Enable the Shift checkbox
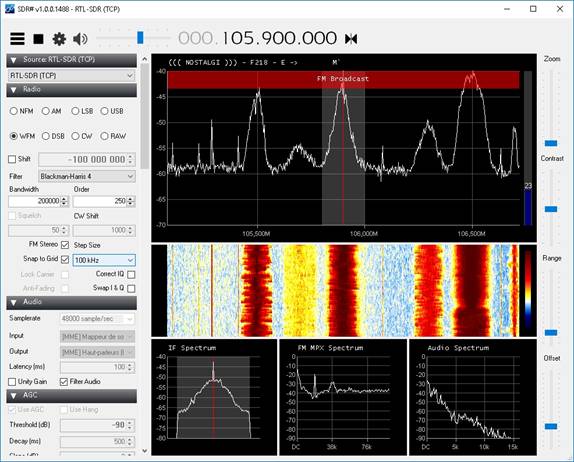Screen dimensions: 574x462 pos(12,159)
